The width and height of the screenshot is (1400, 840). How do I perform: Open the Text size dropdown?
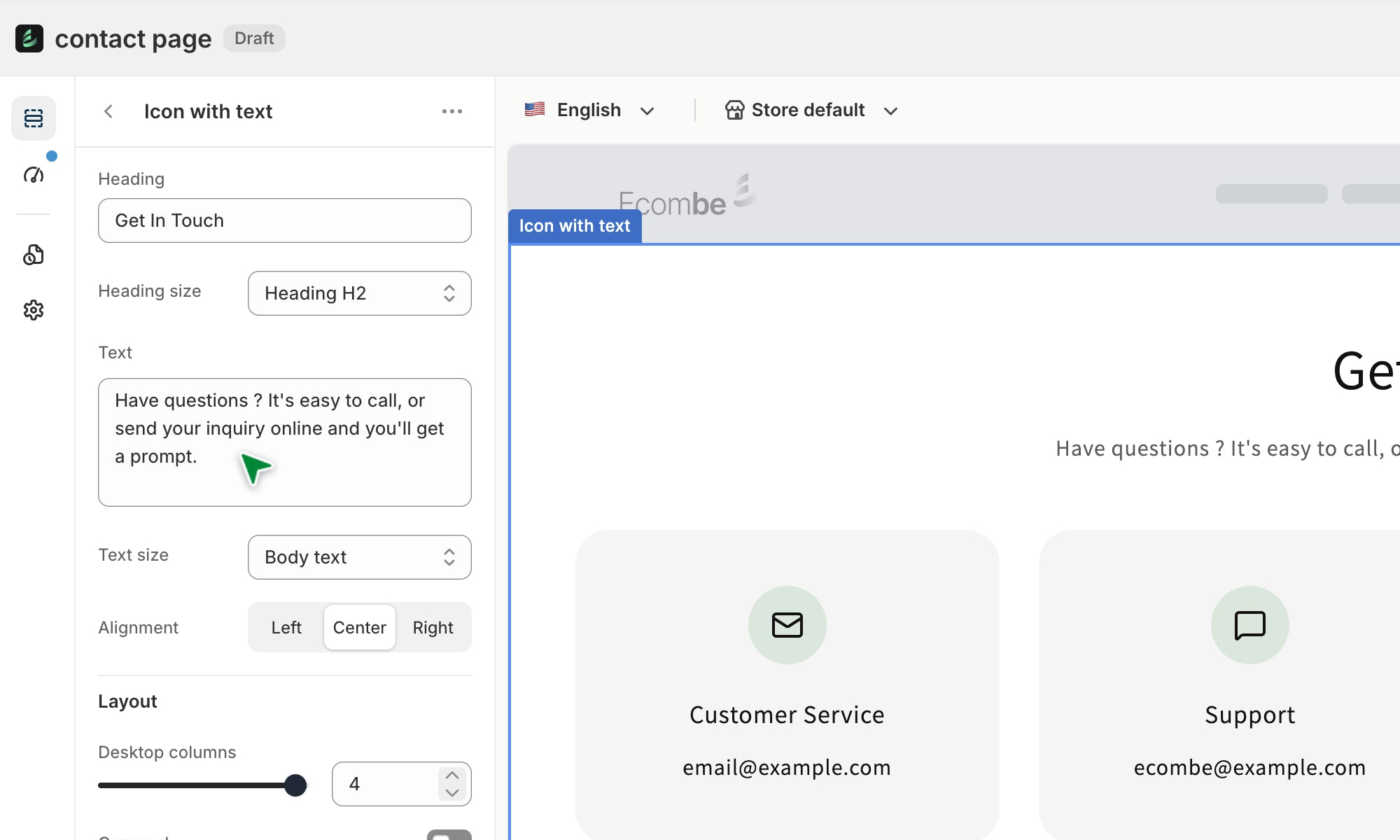coord(359,557)
